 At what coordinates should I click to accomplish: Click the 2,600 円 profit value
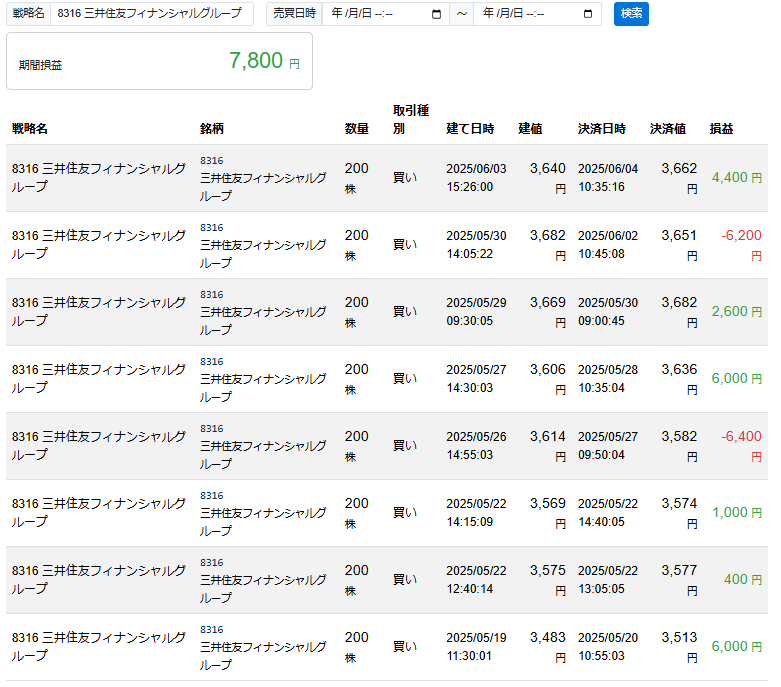(737, 311)
